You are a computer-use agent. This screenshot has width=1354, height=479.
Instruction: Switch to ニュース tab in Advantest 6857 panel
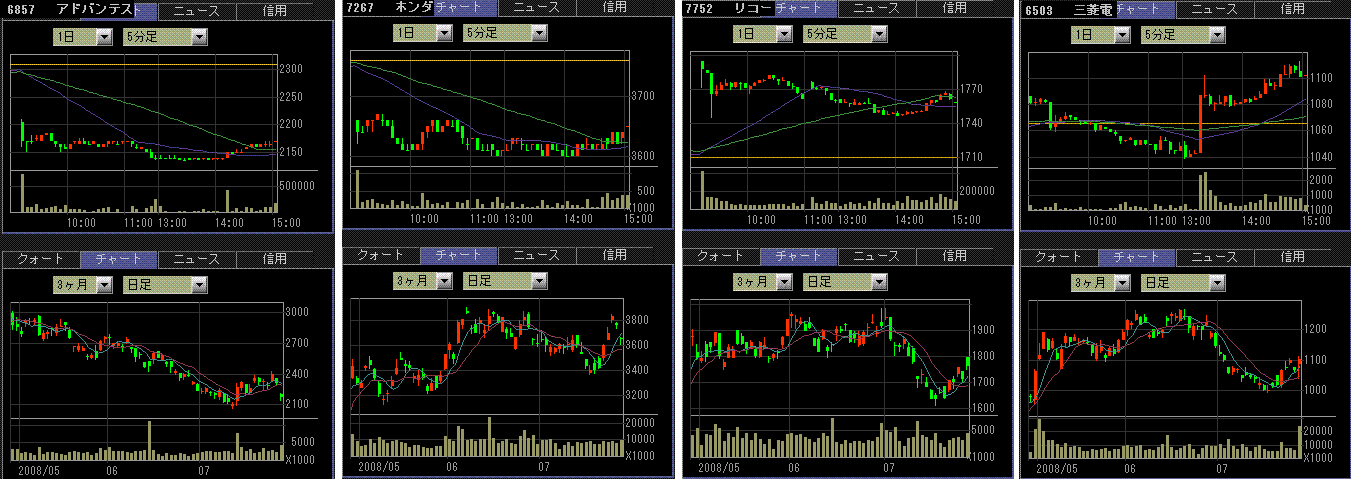pyautogui.click(x=197, y=12)
